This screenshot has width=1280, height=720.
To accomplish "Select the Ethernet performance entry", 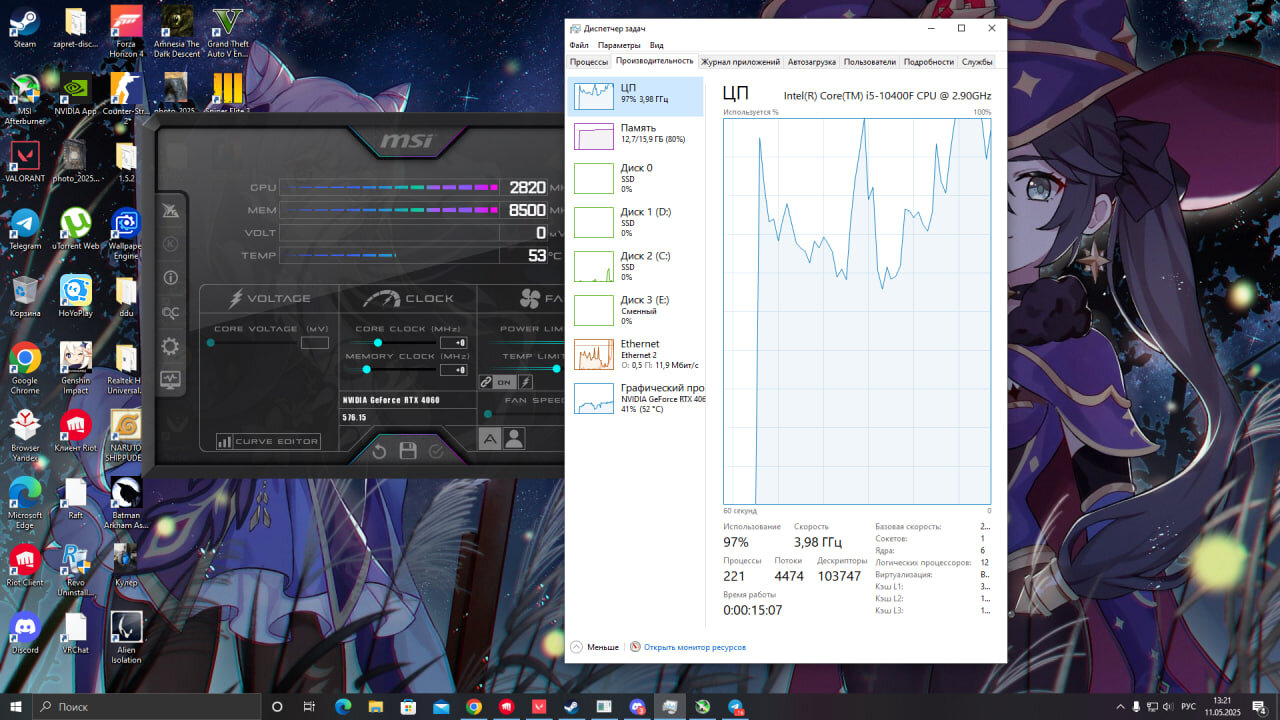I will [636, 354].
